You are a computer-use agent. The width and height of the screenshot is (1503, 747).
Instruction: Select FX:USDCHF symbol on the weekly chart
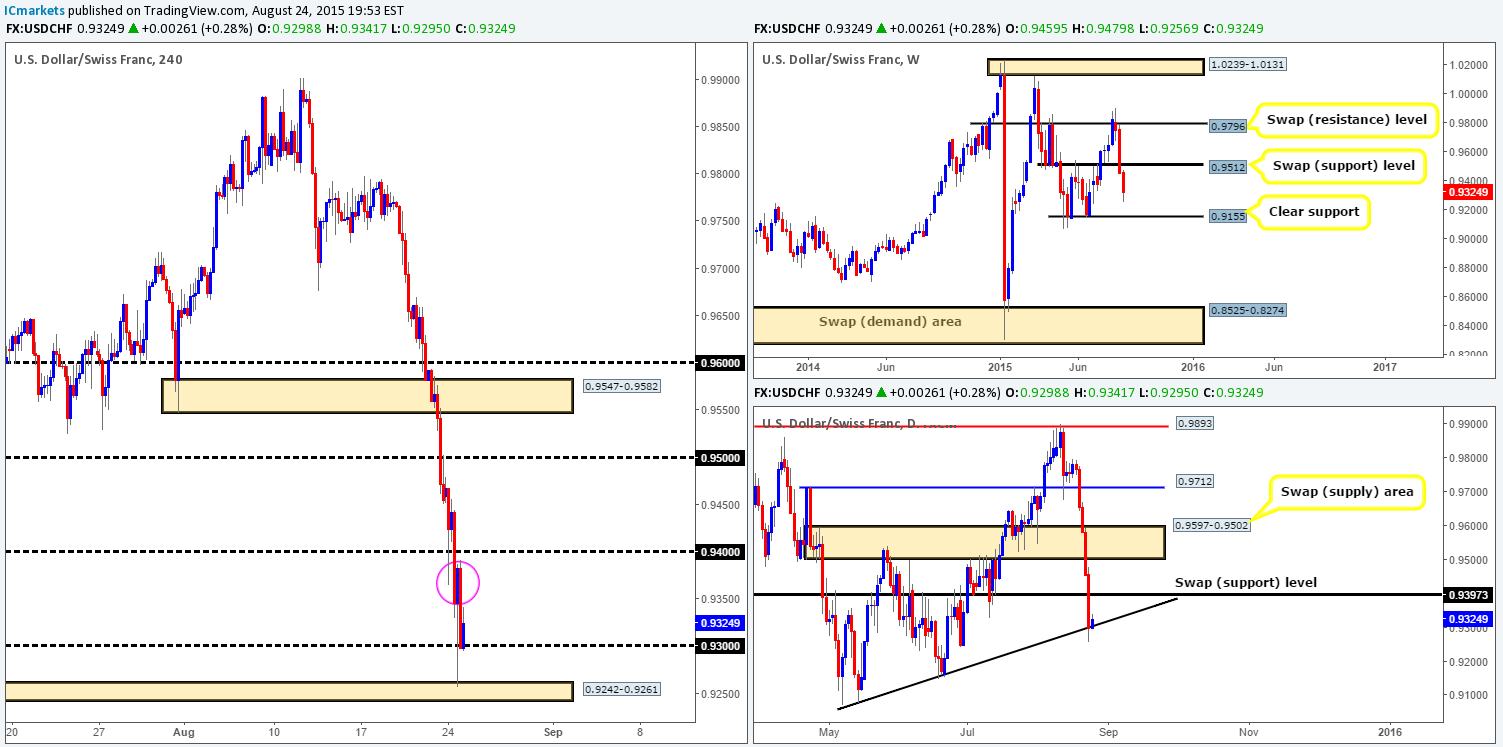click(786, 29)
